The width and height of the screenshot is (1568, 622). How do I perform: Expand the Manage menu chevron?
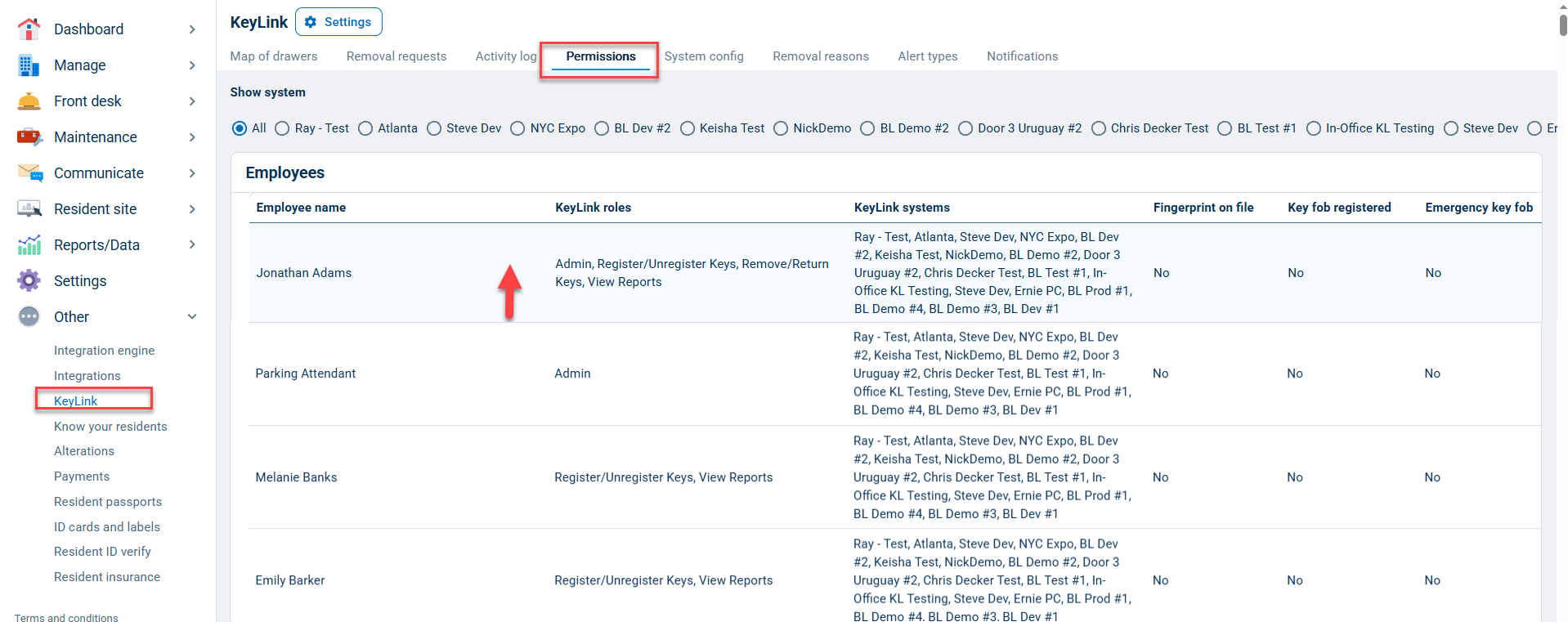192,65
